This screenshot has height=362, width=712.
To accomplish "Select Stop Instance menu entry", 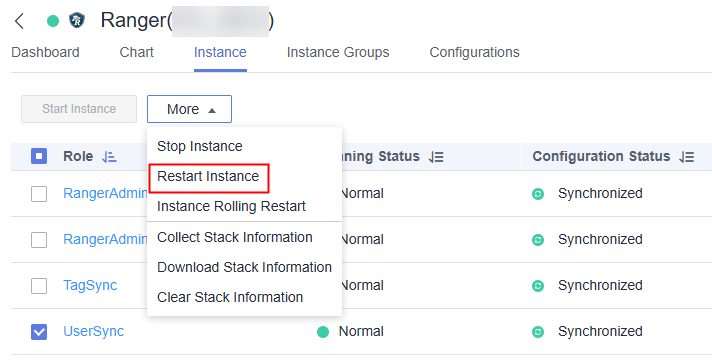I will tap(200, 146).
